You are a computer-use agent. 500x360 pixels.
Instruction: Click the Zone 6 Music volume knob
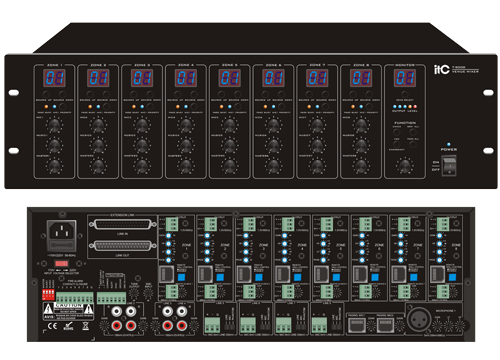click(x=273, y=145)
